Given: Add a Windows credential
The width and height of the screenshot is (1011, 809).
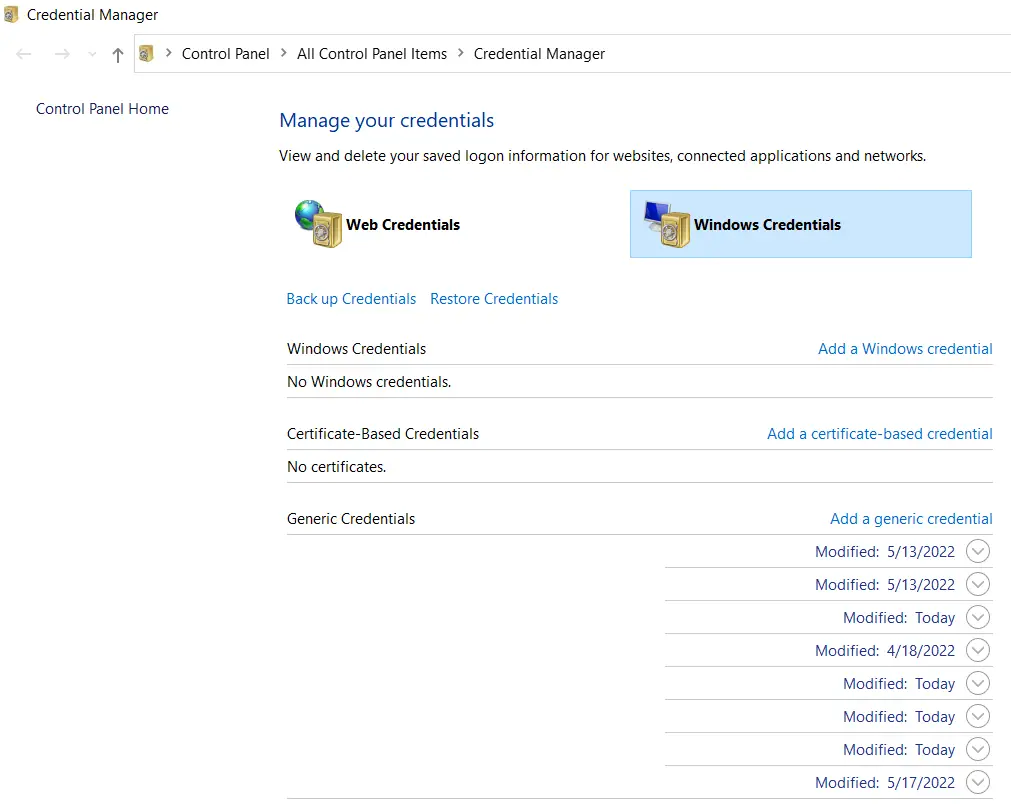Looking at the screenshot, I should click(x=905, y=349).
